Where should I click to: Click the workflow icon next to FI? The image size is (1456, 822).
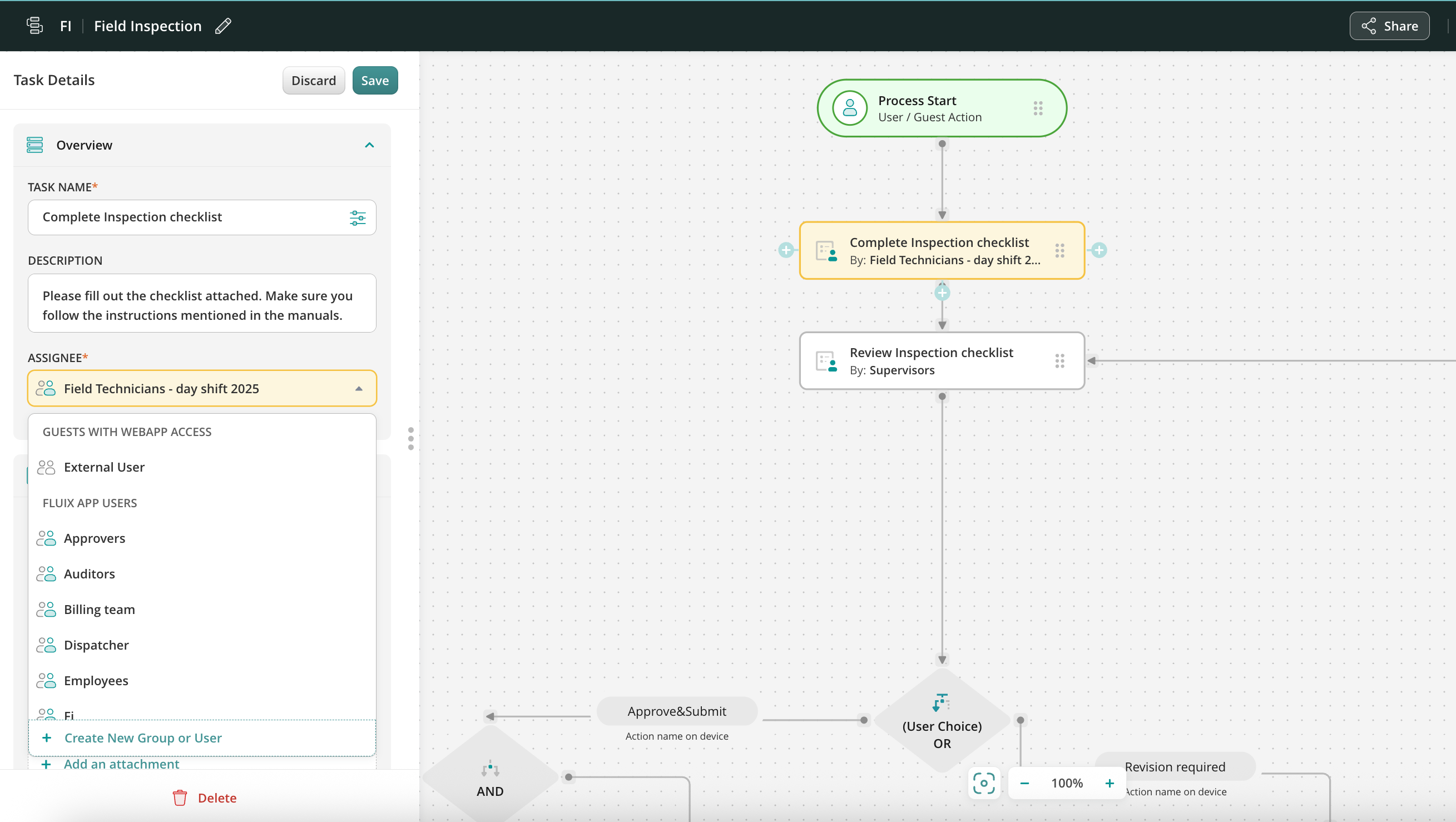click(34, 26)
